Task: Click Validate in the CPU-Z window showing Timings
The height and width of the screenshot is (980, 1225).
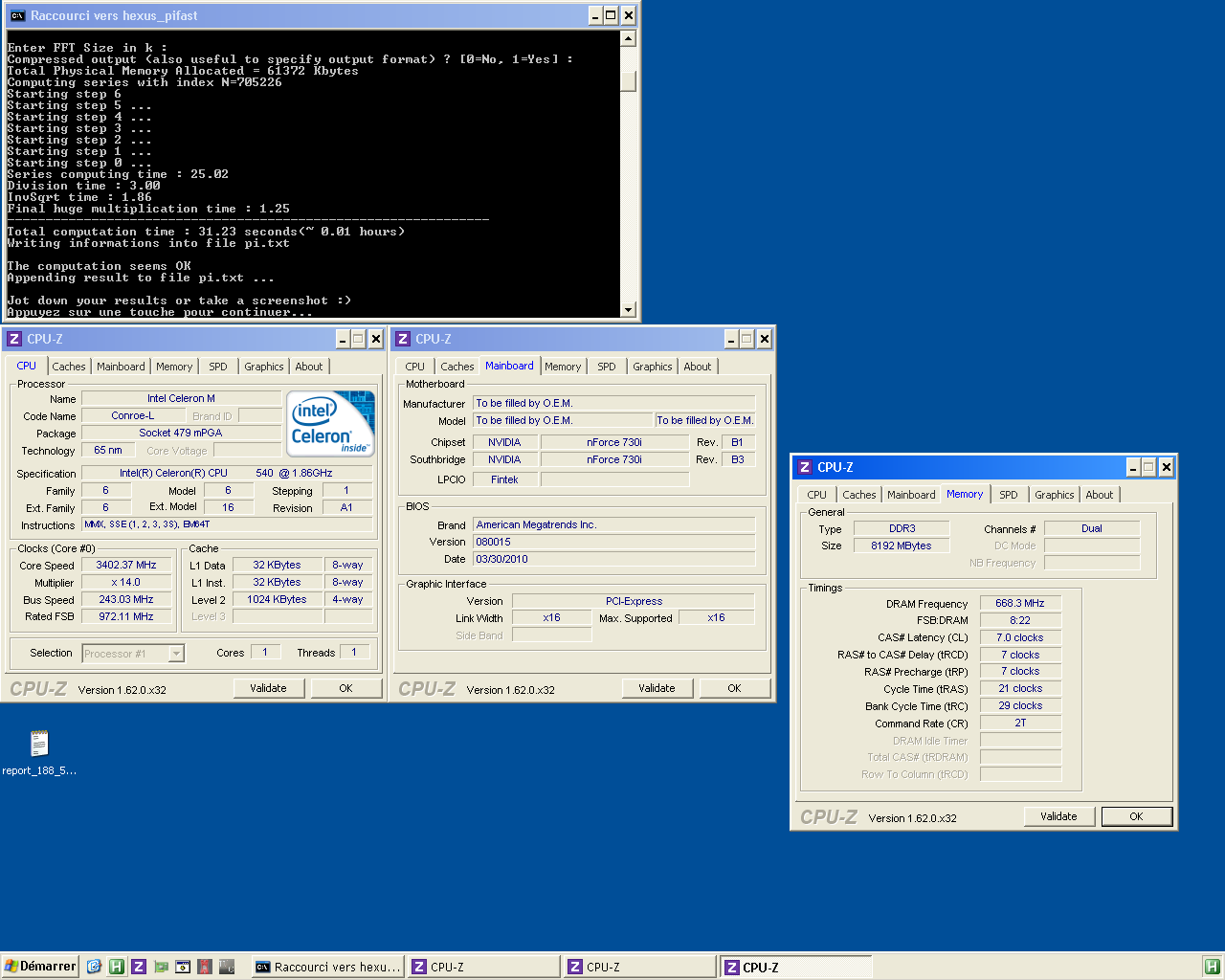Action: click(x=1059, y=816)
